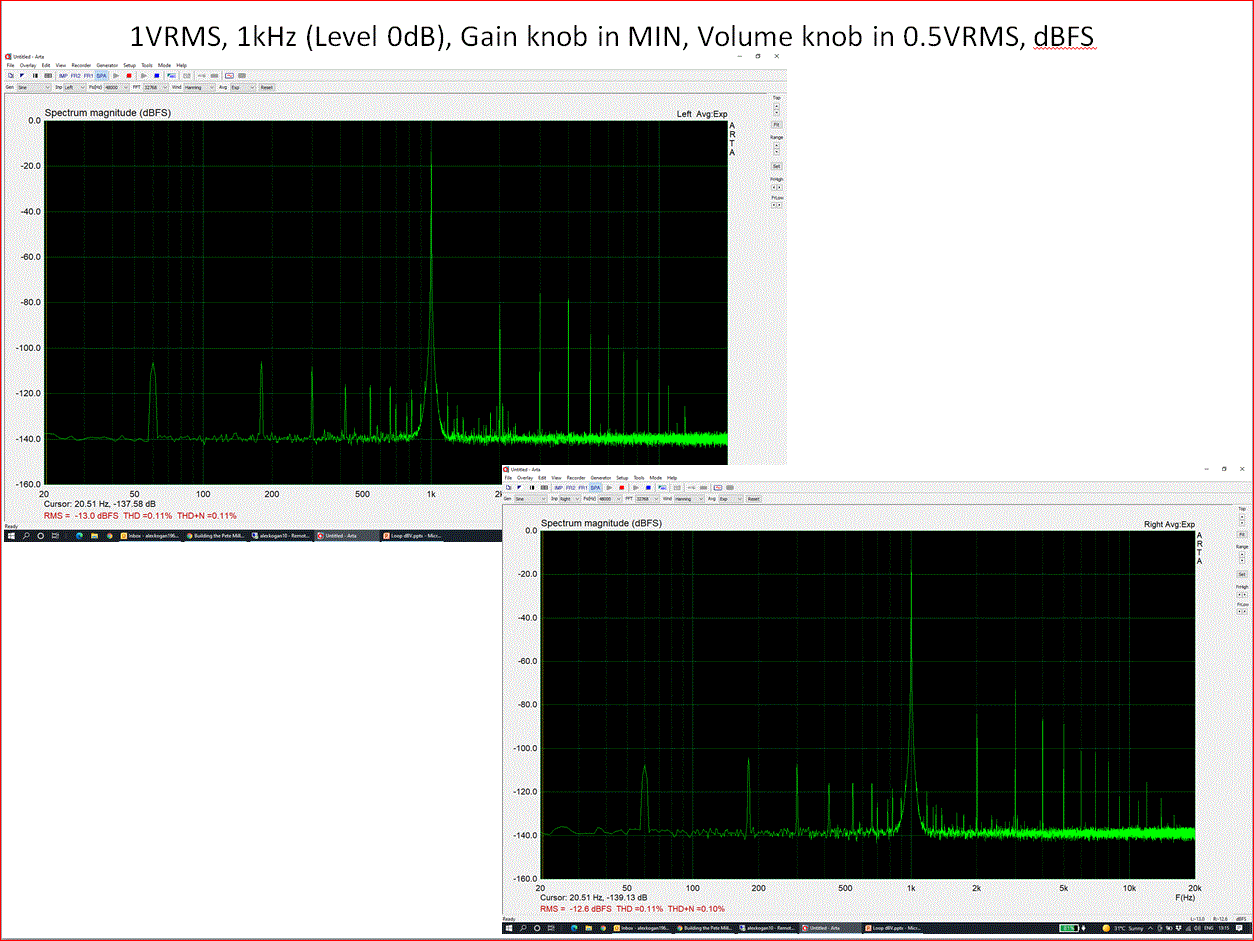Open Inp Right channel dropdown in lower-right Arta
Image resolution: width=1254 pixels, height=941 pixels.
coord(570,499)
